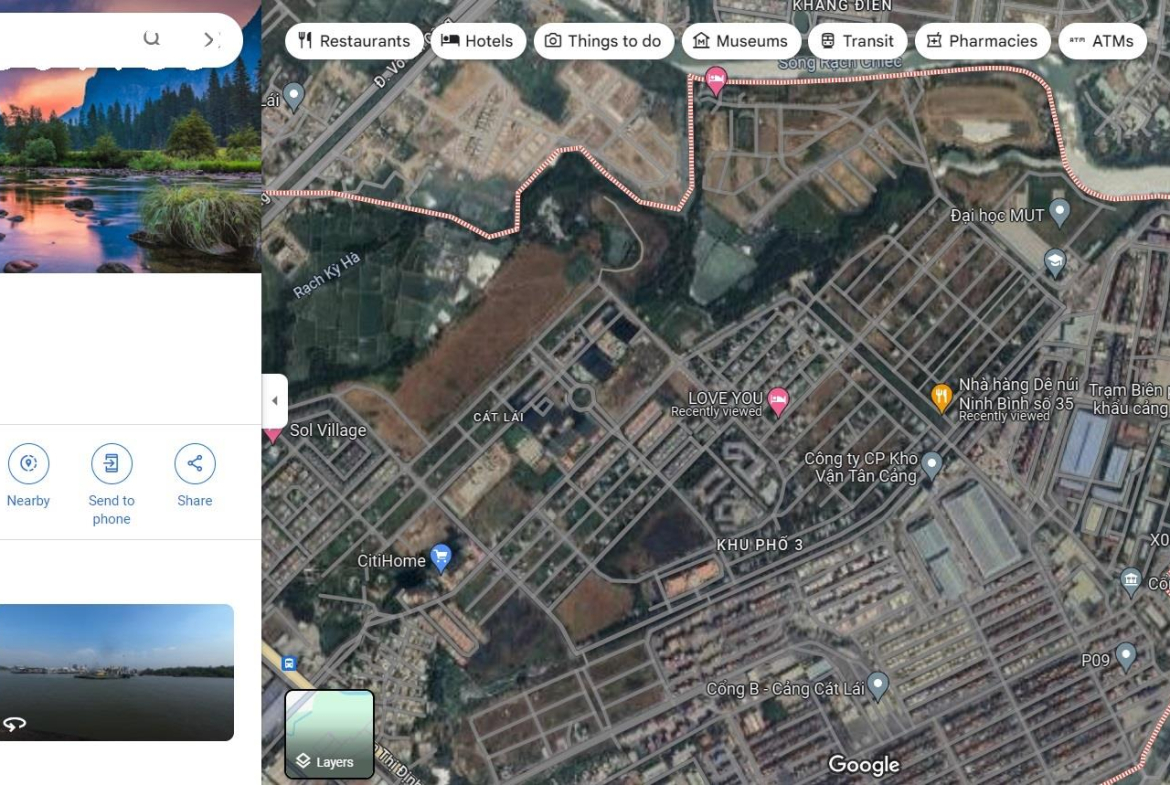The height and width of the screenshot is (785, 1170).
Task: Select the Museums filter chip
Action: (x=740, y=41)
